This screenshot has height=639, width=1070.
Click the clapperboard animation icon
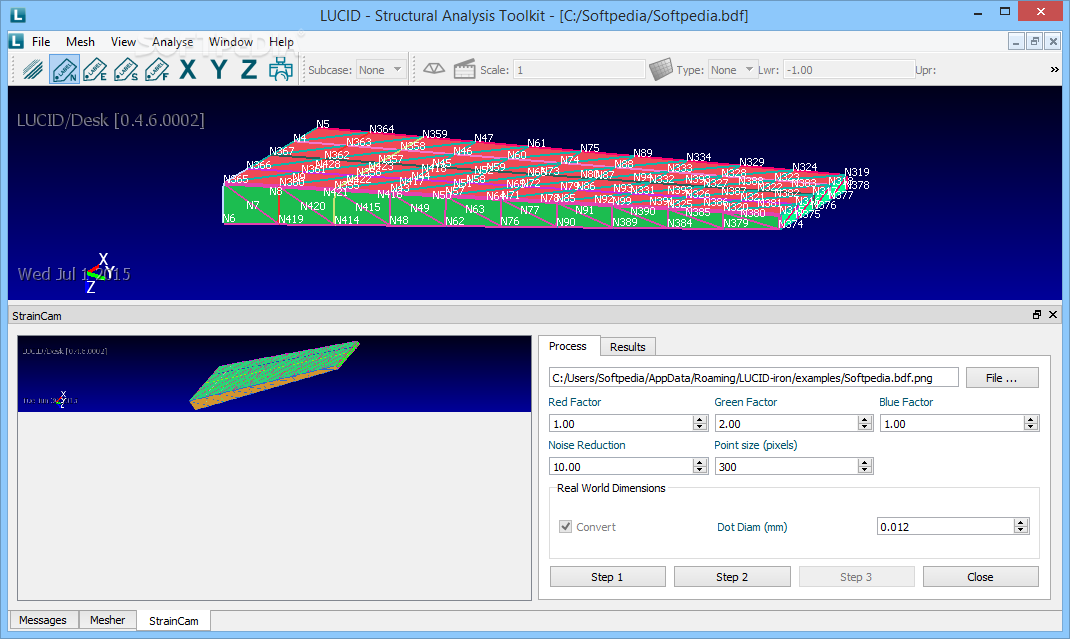465,69
